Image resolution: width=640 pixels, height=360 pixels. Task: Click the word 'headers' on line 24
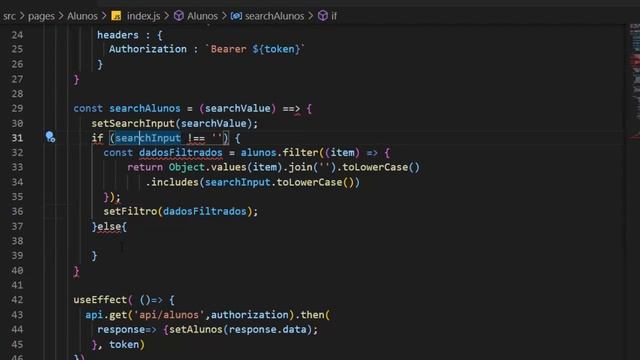(x=118, y=35)
